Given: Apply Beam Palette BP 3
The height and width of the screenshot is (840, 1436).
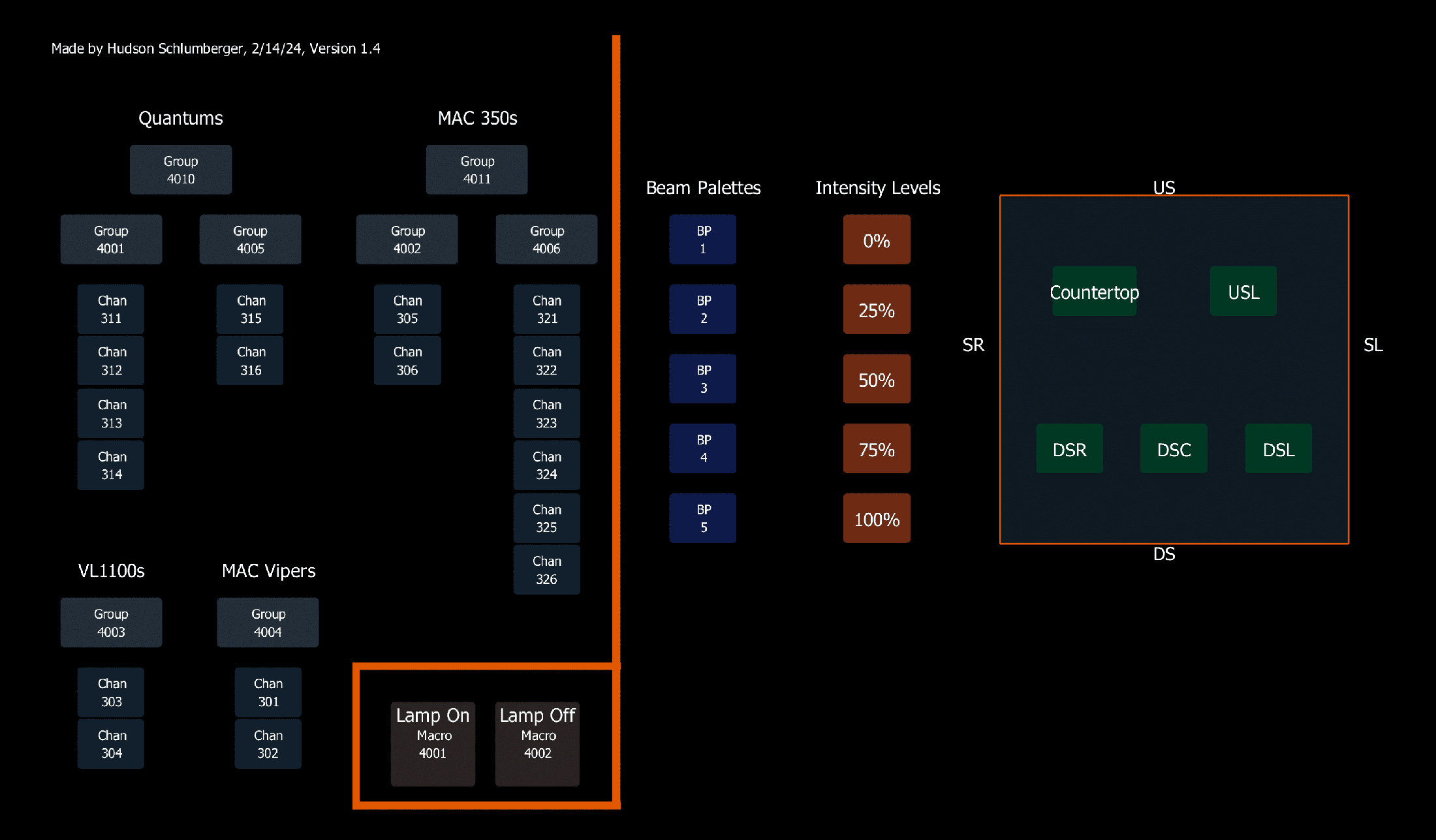Looking at the screenshot, I should point(703,379).
